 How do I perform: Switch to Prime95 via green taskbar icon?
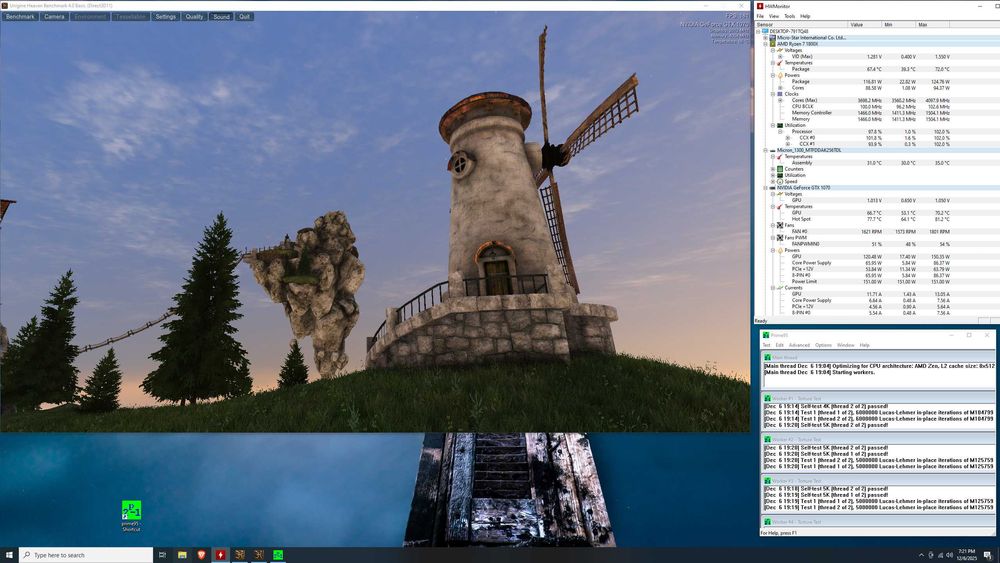coord(279,555)
